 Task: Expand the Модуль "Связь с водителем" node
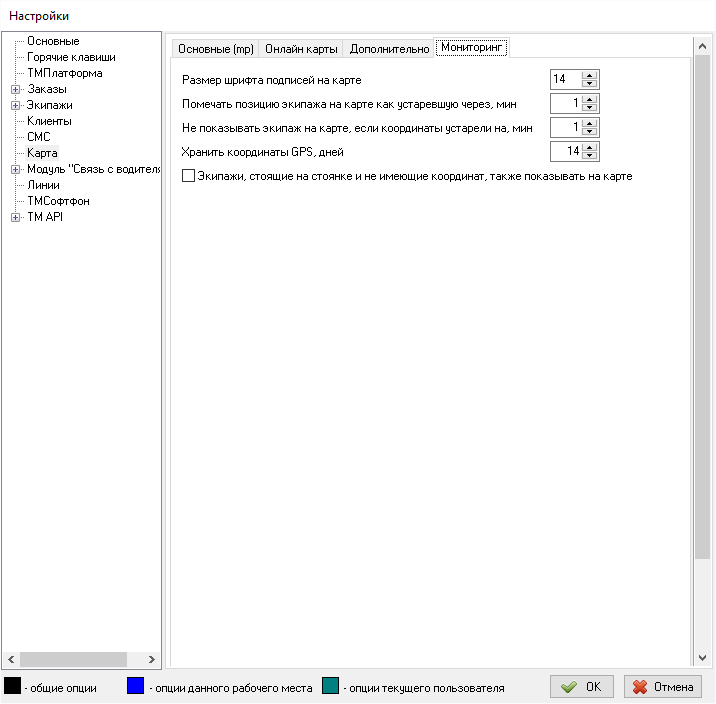coord(15,169)
